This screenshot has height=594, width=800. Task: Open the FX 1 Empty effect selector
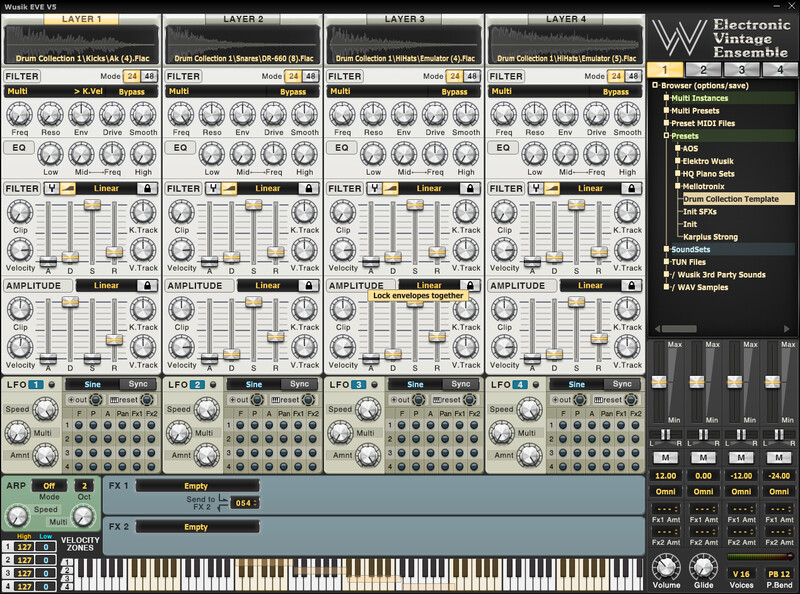coord(197,486)
